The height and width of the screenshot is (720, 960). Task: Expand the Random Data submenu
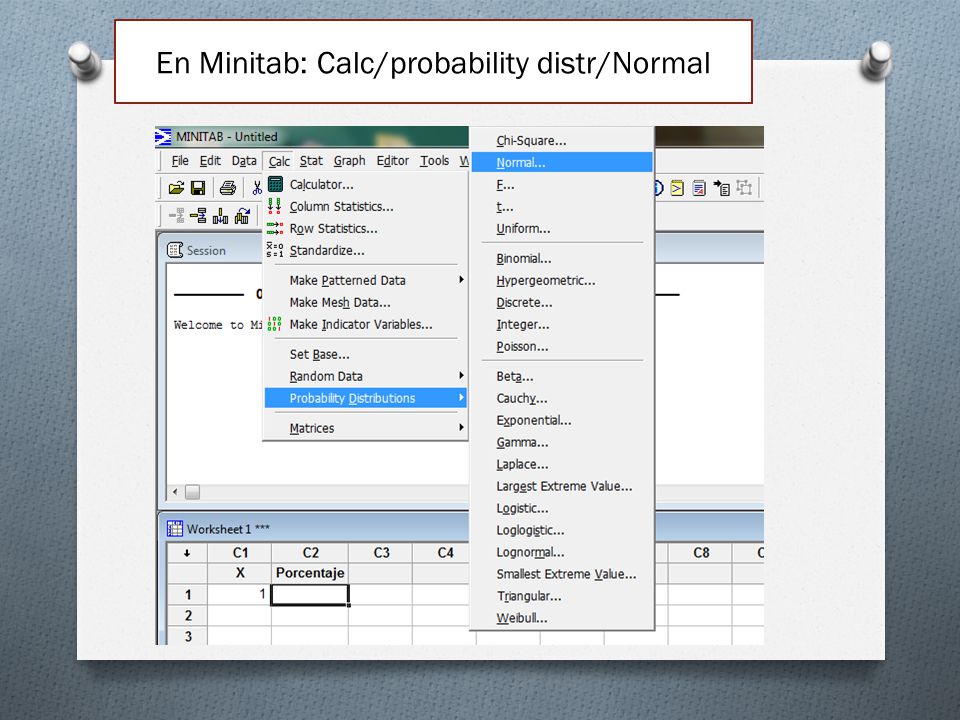click(x=366, y=377)
